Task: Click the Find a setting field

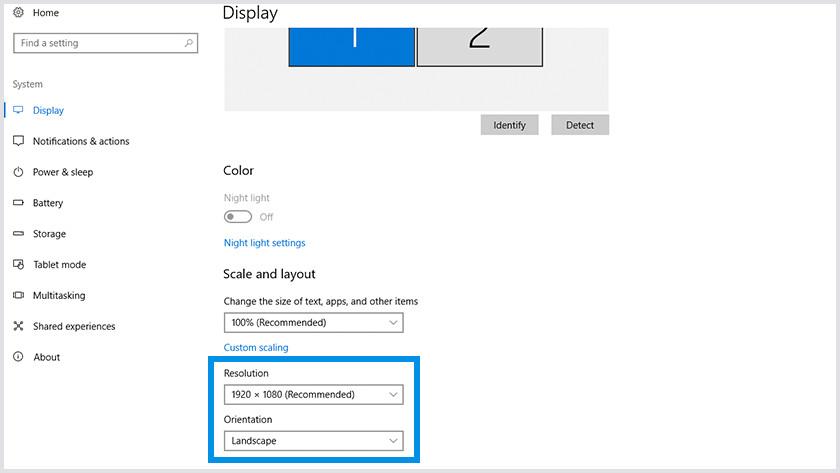Action: [106, 43]
